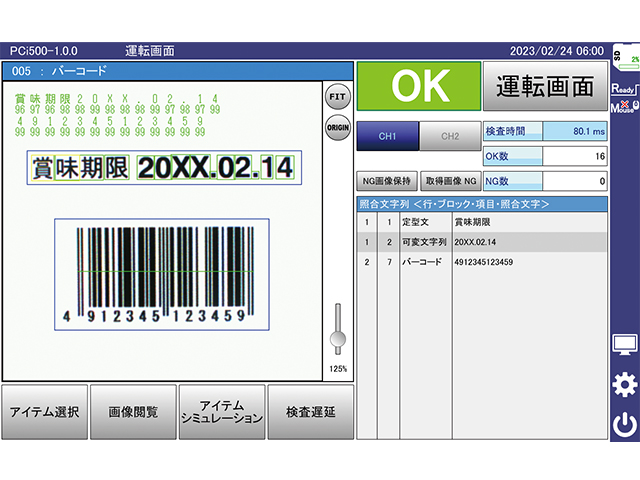This screenshot has width=640, height=480.
Task: Open アイテム選択 button
Action: 44,412
